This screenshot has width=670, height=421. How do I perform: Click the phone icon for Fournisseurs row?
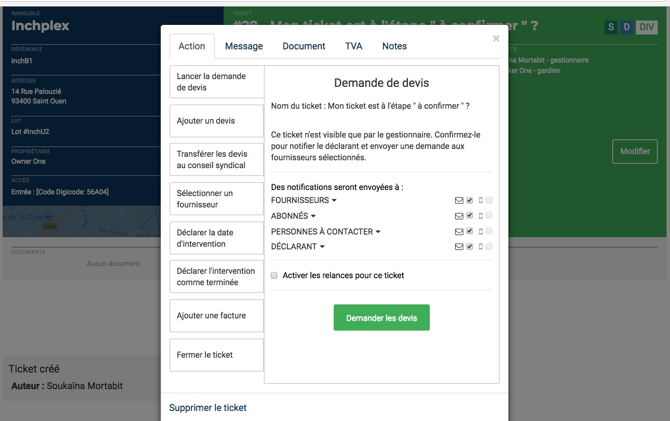point(480,201)
